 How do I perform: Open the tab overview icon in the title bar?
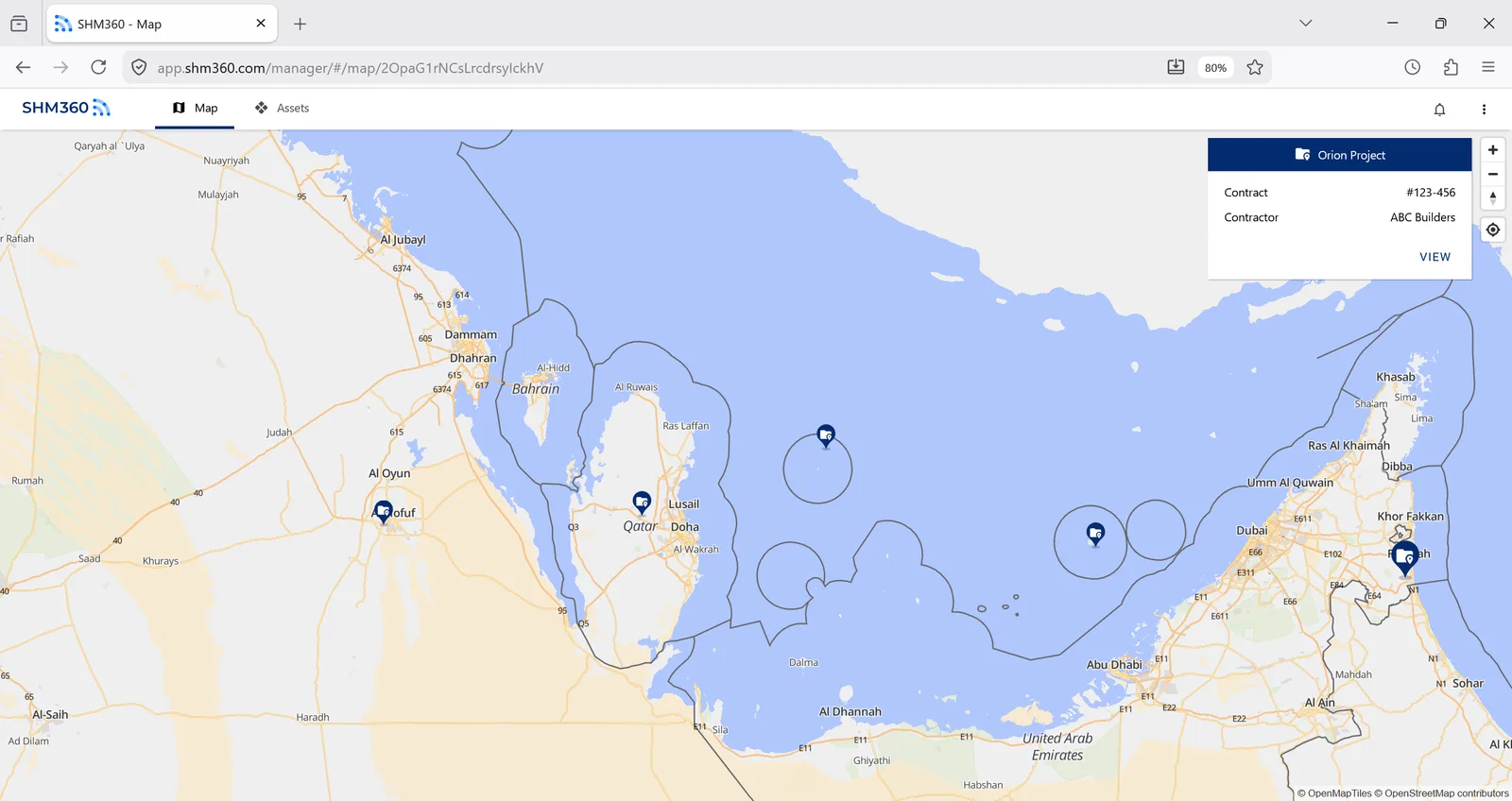click(19, 24)
